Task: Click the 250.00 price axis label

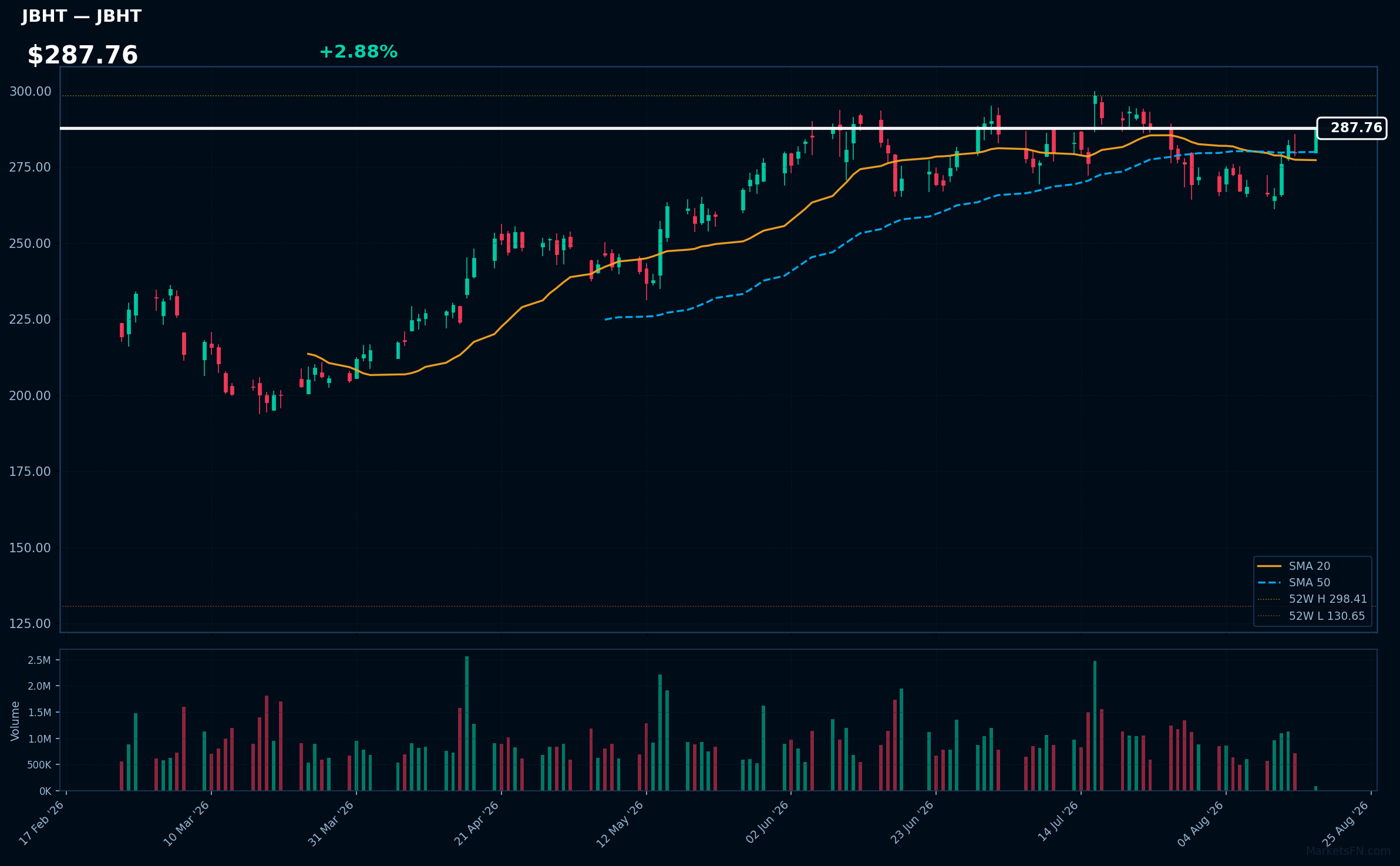Action: [x=30, y=244]
